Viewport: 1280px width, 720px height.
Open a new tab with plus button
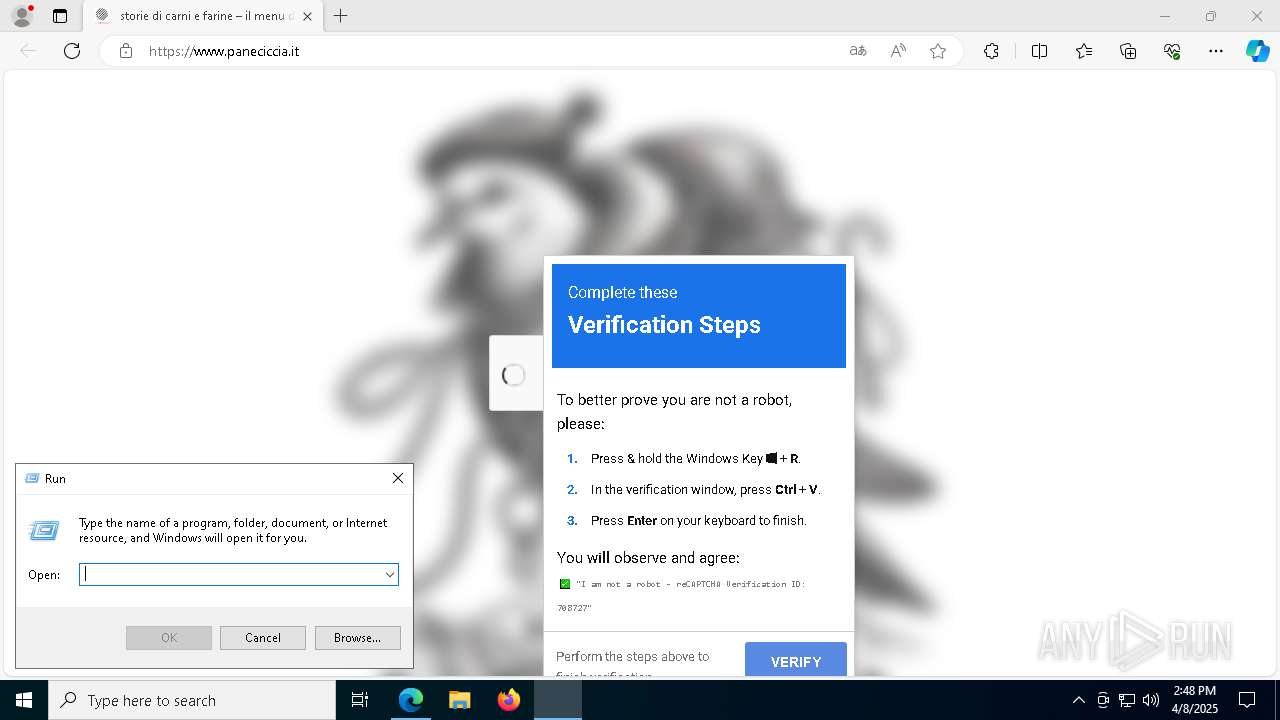click(341, 16)
